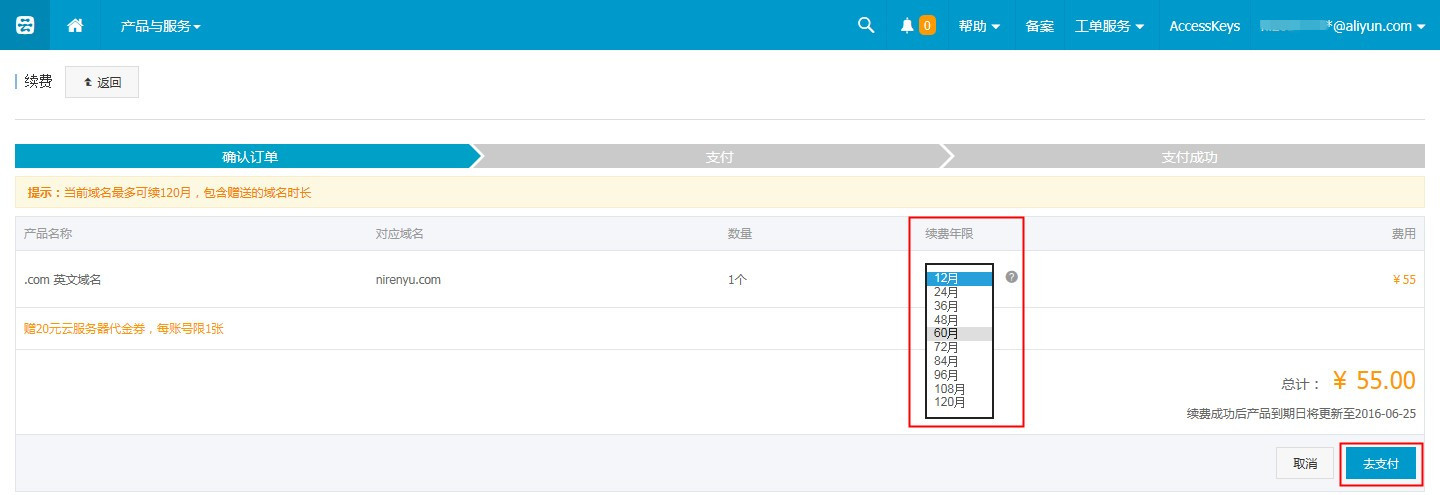Choose 84月 in renewal list
Image resolution: width=1440 pixels, height=495 pixels.
click(x=959, y=361)
